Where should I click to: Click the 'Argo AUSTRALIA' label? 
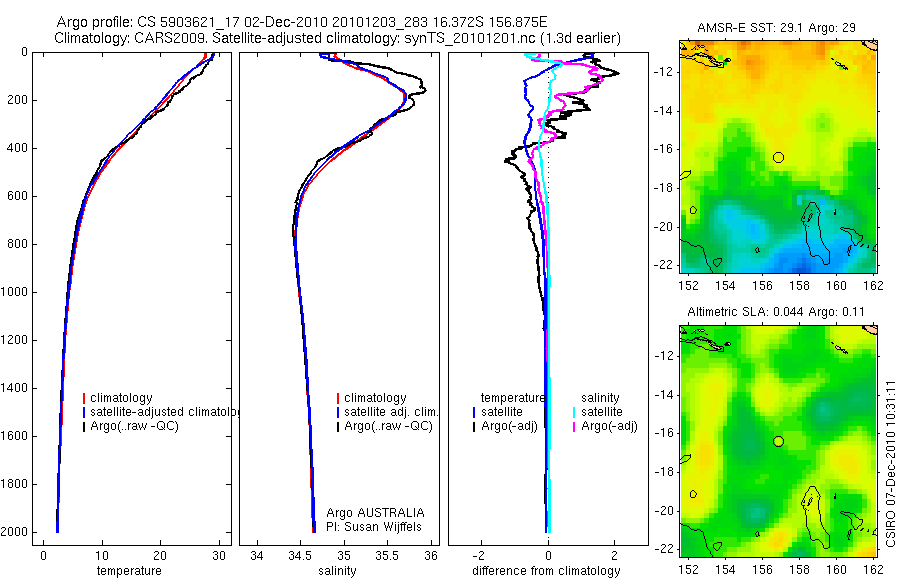[375, 513]
